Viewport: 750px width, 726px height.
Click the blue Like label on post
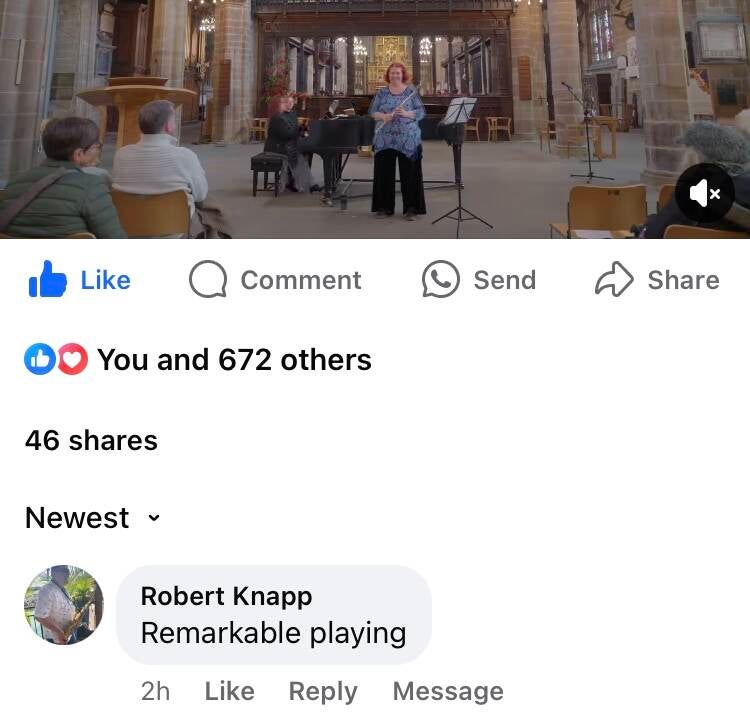[106, 280]
